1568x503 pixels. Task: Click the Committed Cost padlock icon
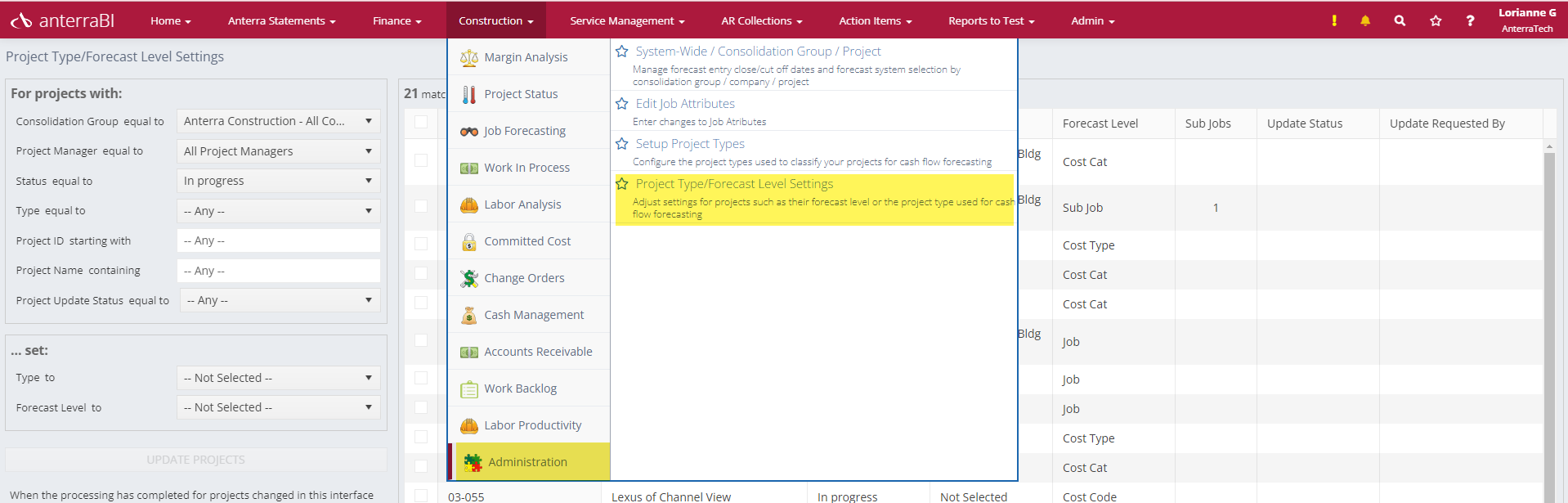pyautogui.click(x=469, y=241)
